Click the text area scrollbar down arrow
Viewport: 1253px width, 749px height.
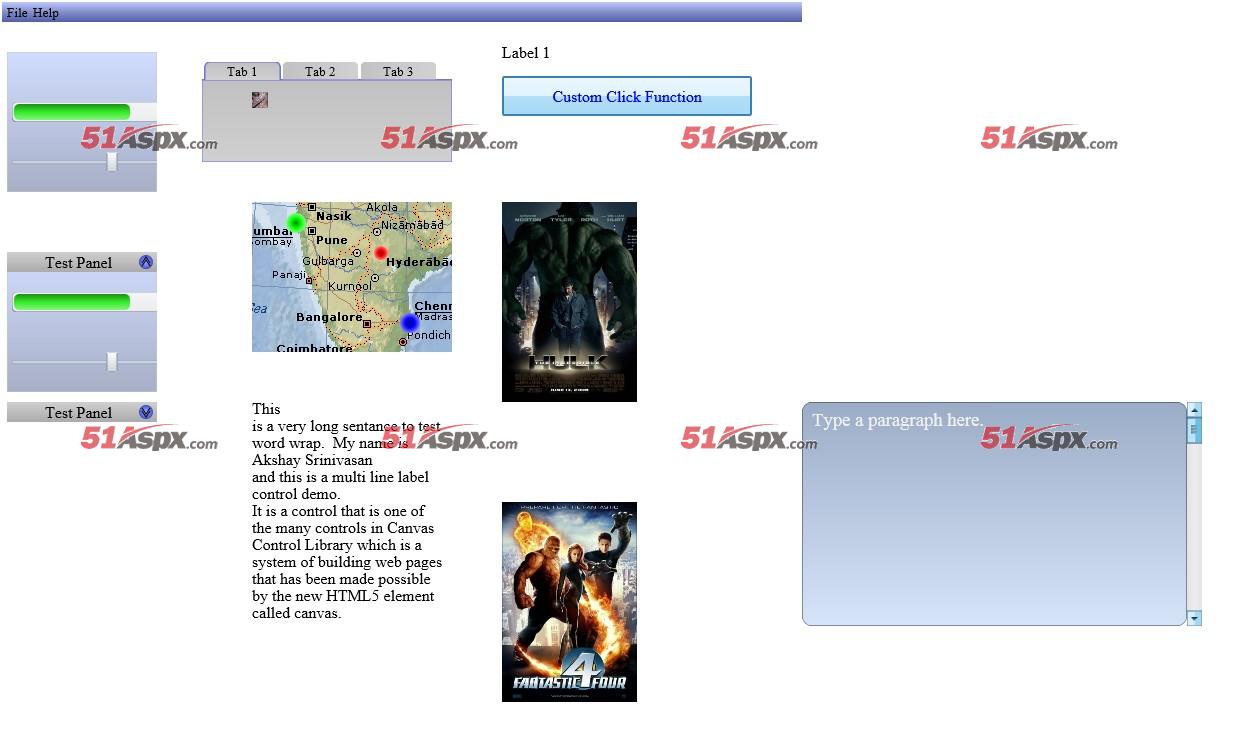(1194, 619)
